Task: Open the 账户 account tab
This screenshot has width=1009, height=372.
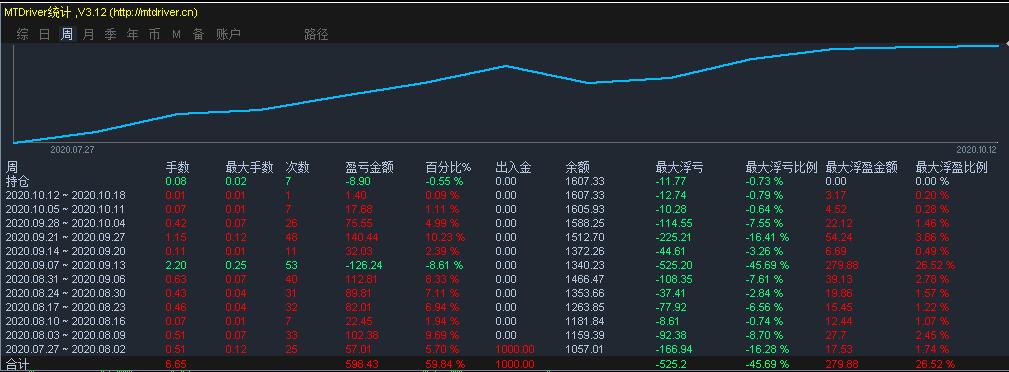Action: (x=228, y=34)
